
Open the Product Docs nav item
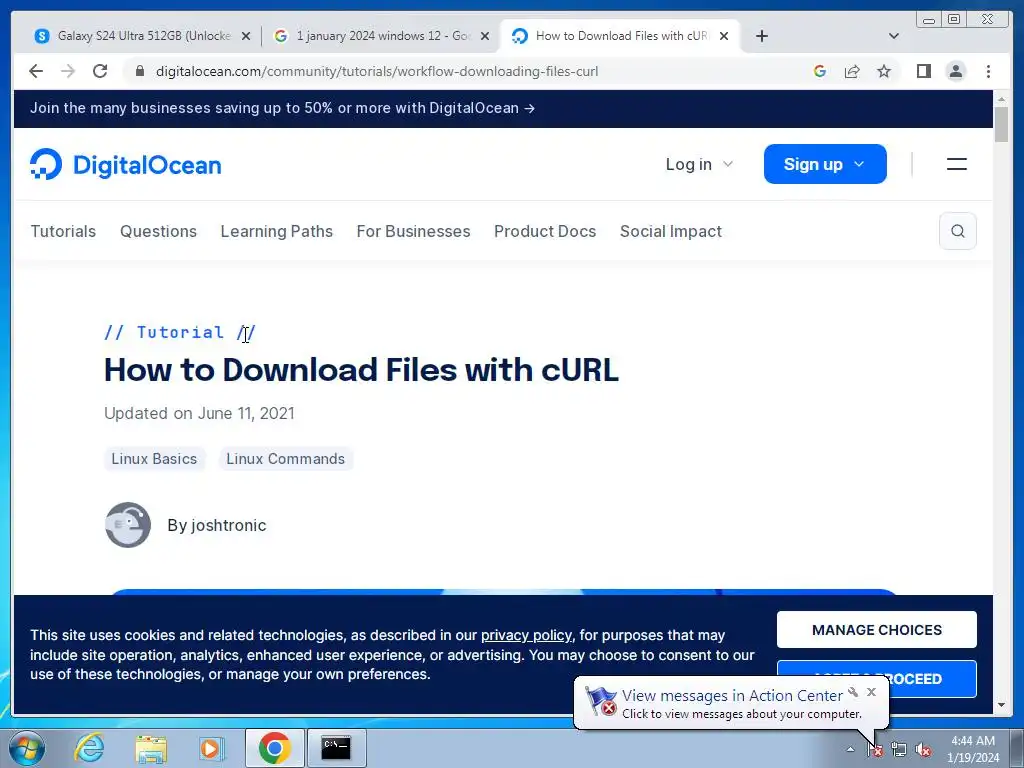click(x=545, y=231)
